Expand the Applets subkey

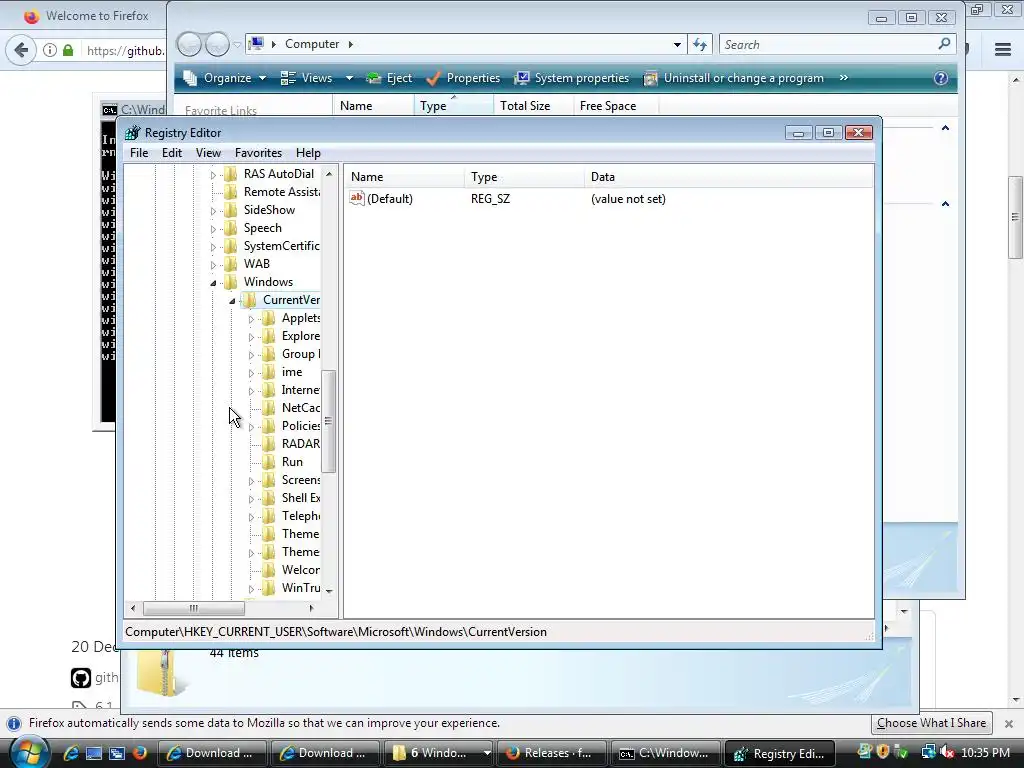point(251,319)
